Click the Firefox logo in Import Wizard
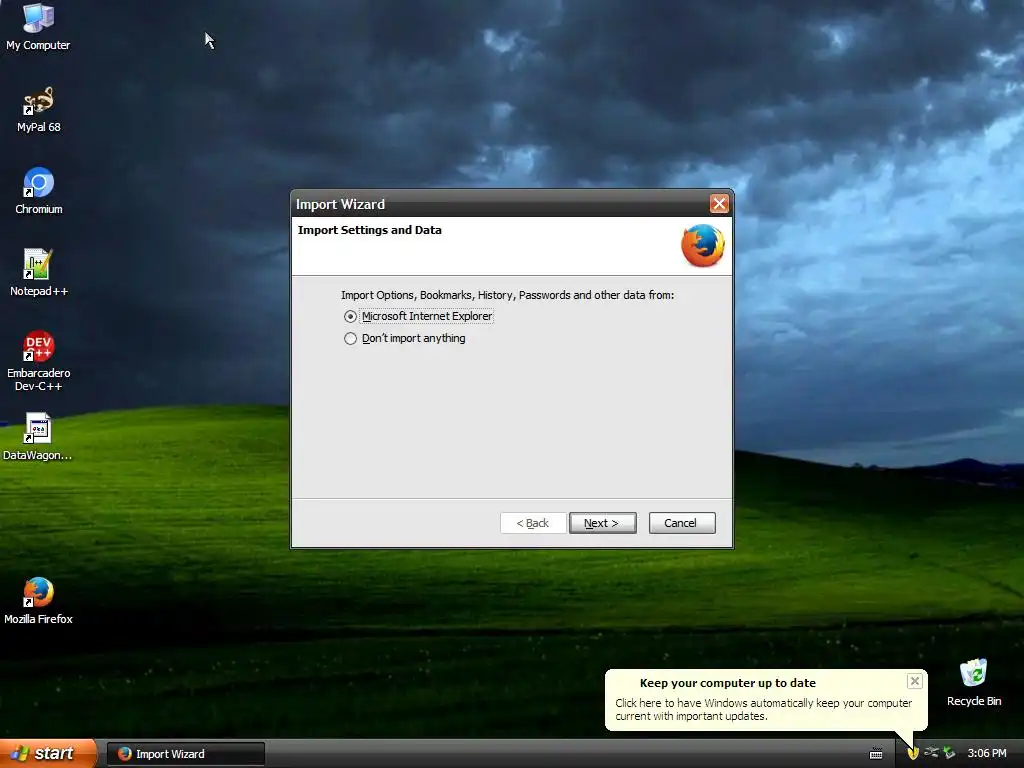 tap(703, 246)
